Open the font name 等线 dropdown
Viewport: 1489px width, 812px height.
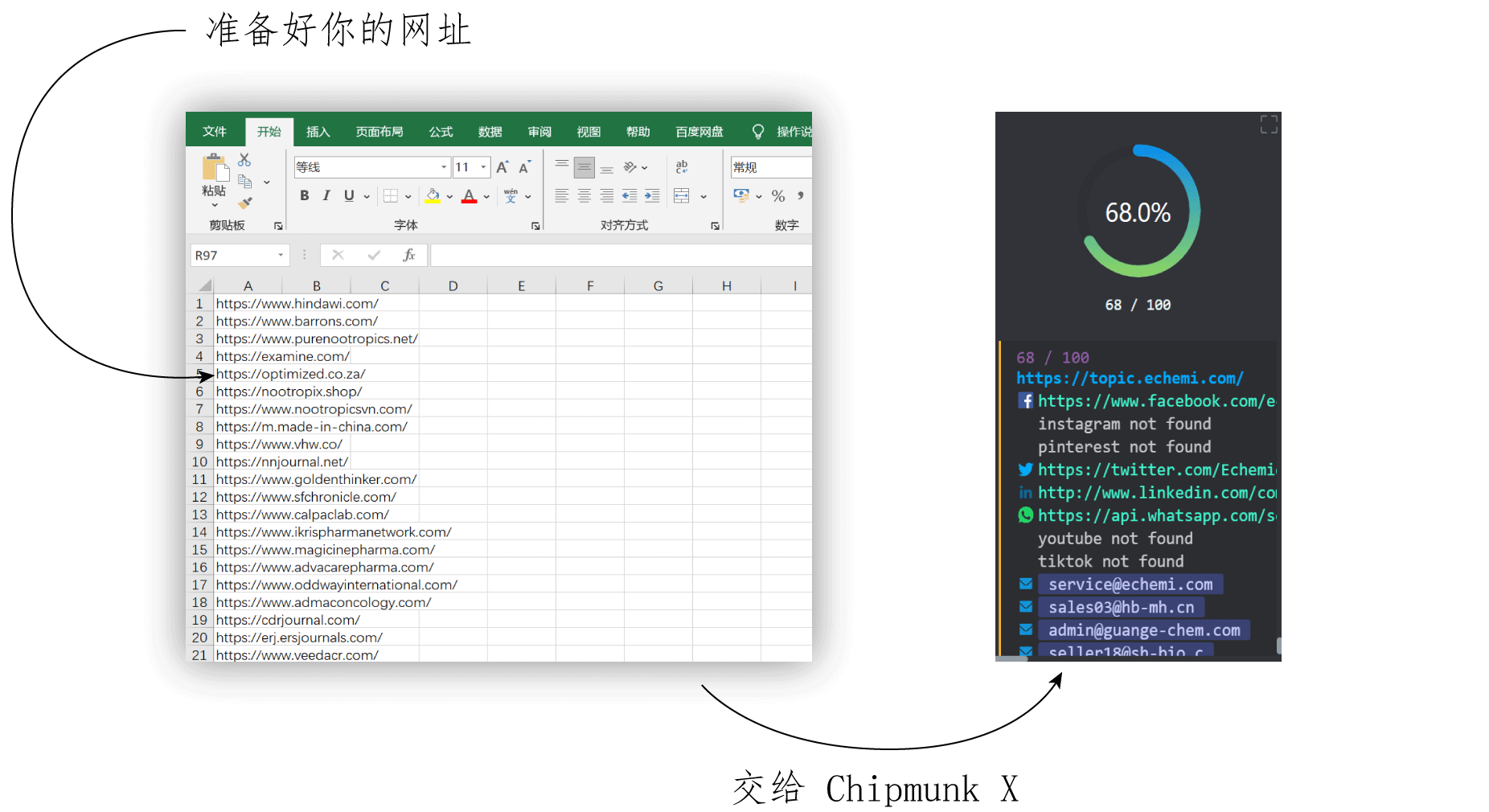pyautogui.click(x=443, y=167)
